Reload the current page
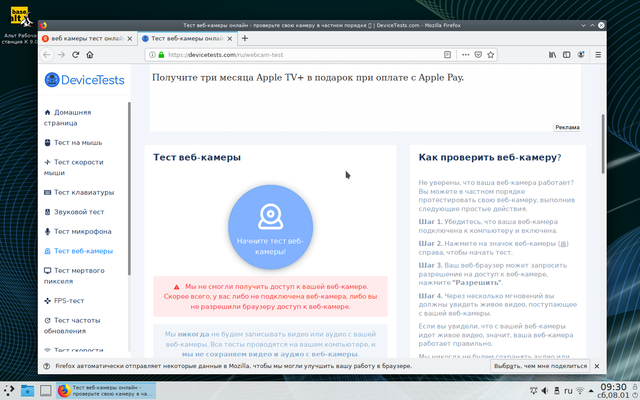The height and width of the screenshot is (400, 640). (76, 55)
